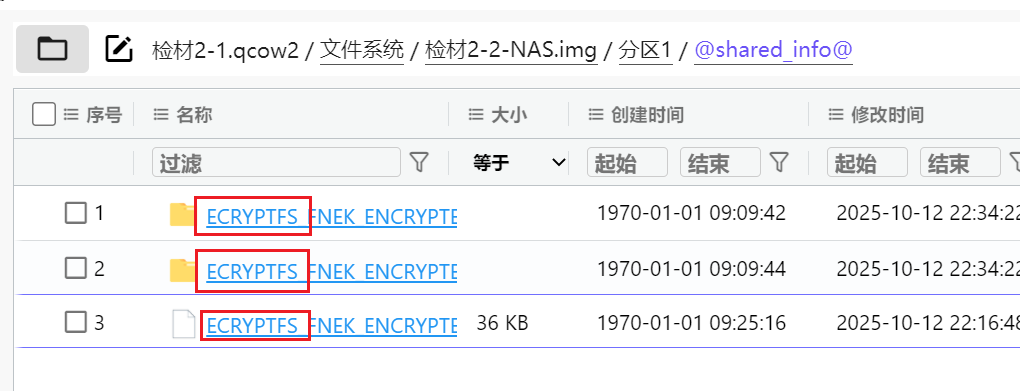
Task: Click the menu icon beside 大小 header
Action: (x=476, y=115)
